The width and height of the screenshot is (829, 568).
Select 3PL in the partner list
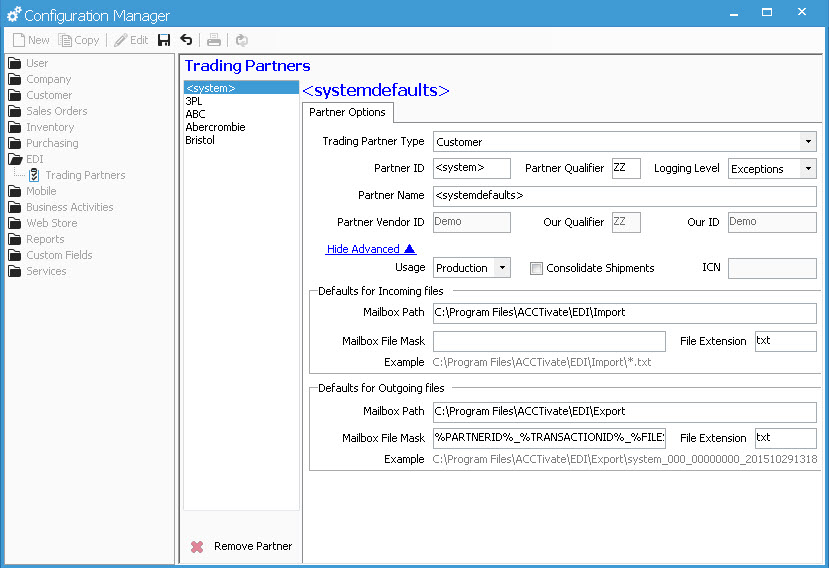[241, 101]
